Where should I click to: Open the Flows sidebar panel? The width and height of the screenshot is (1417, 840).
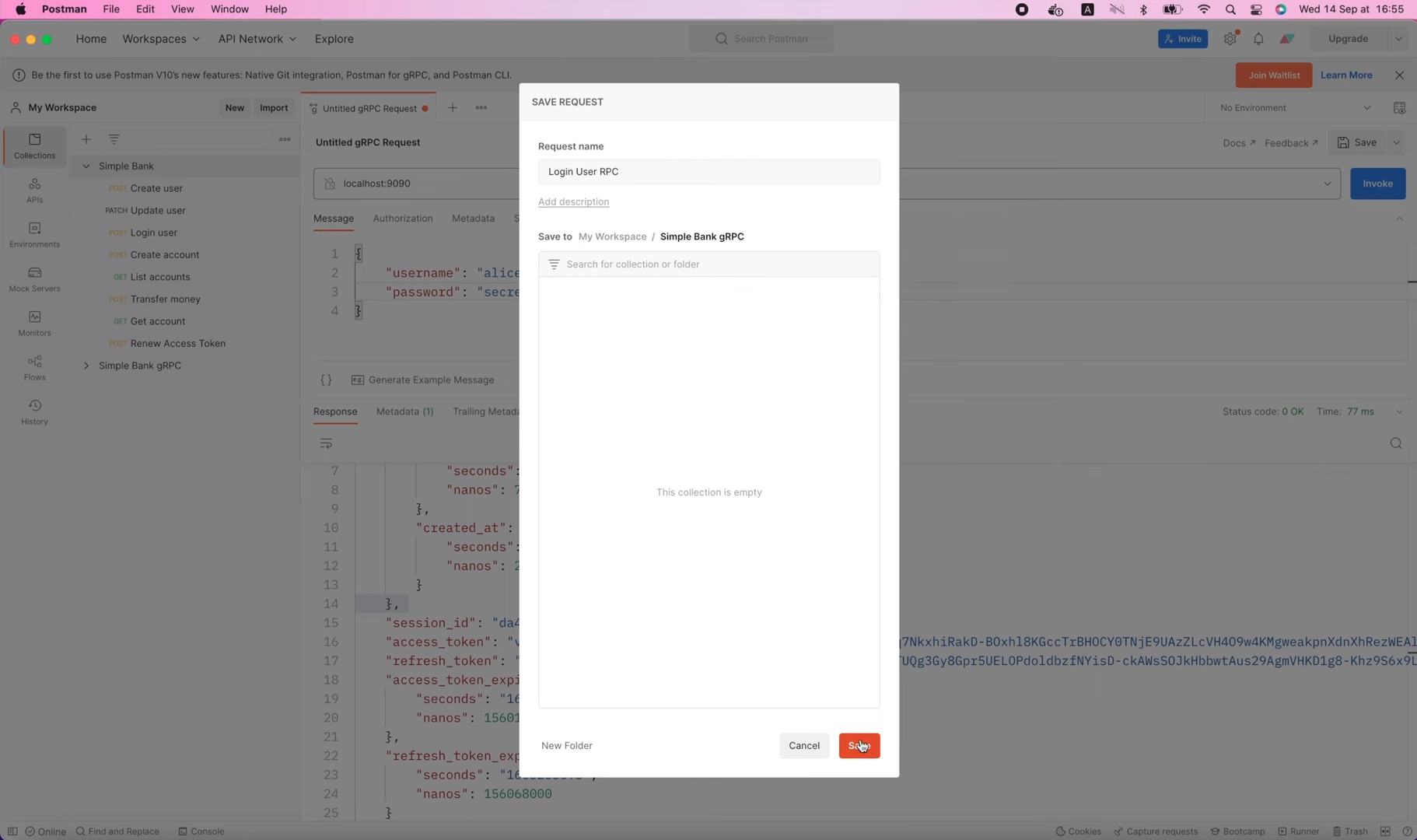[34, 368]
